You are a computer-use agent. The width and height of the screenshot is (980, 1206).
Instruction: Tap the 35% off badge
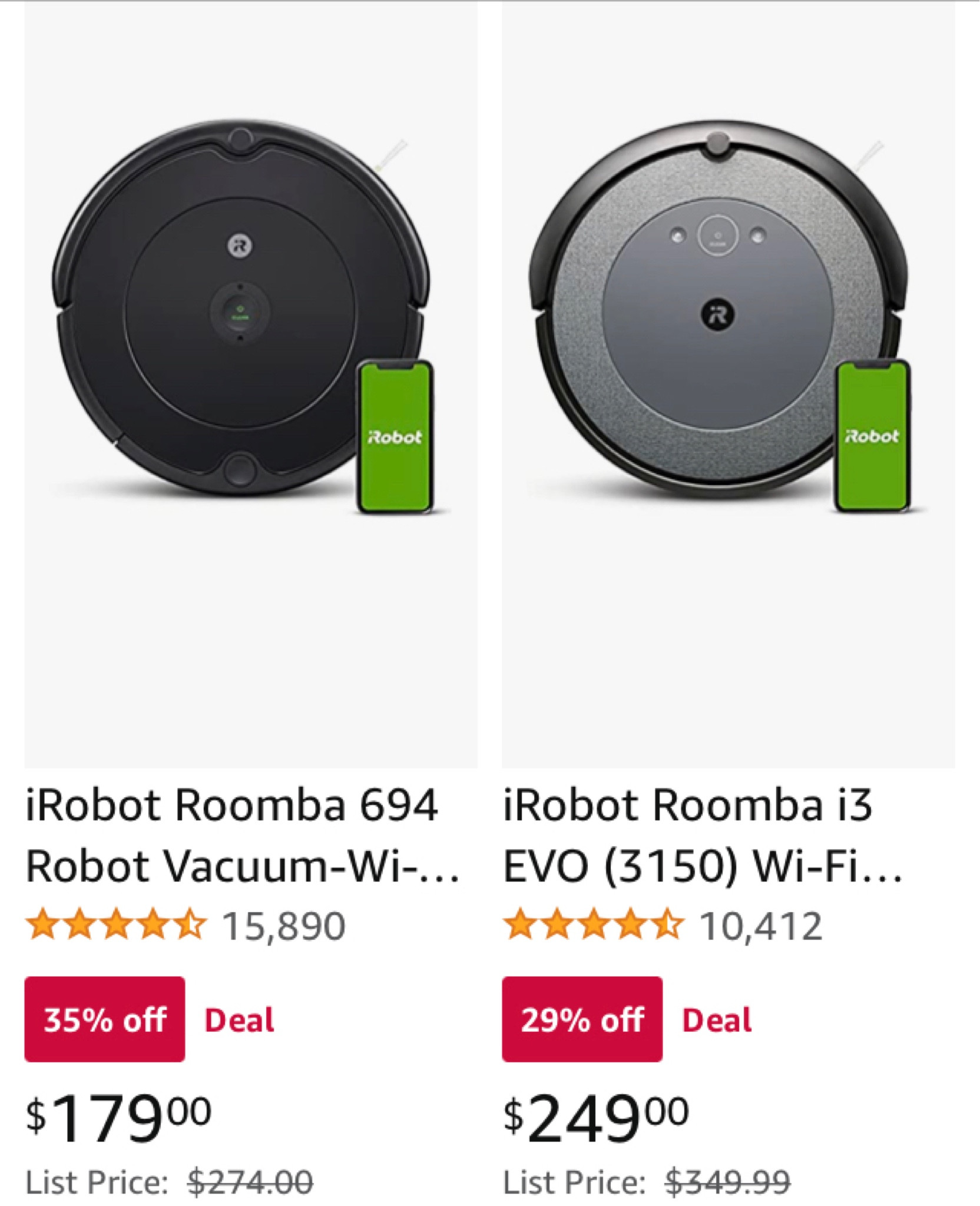point(105,1019)
